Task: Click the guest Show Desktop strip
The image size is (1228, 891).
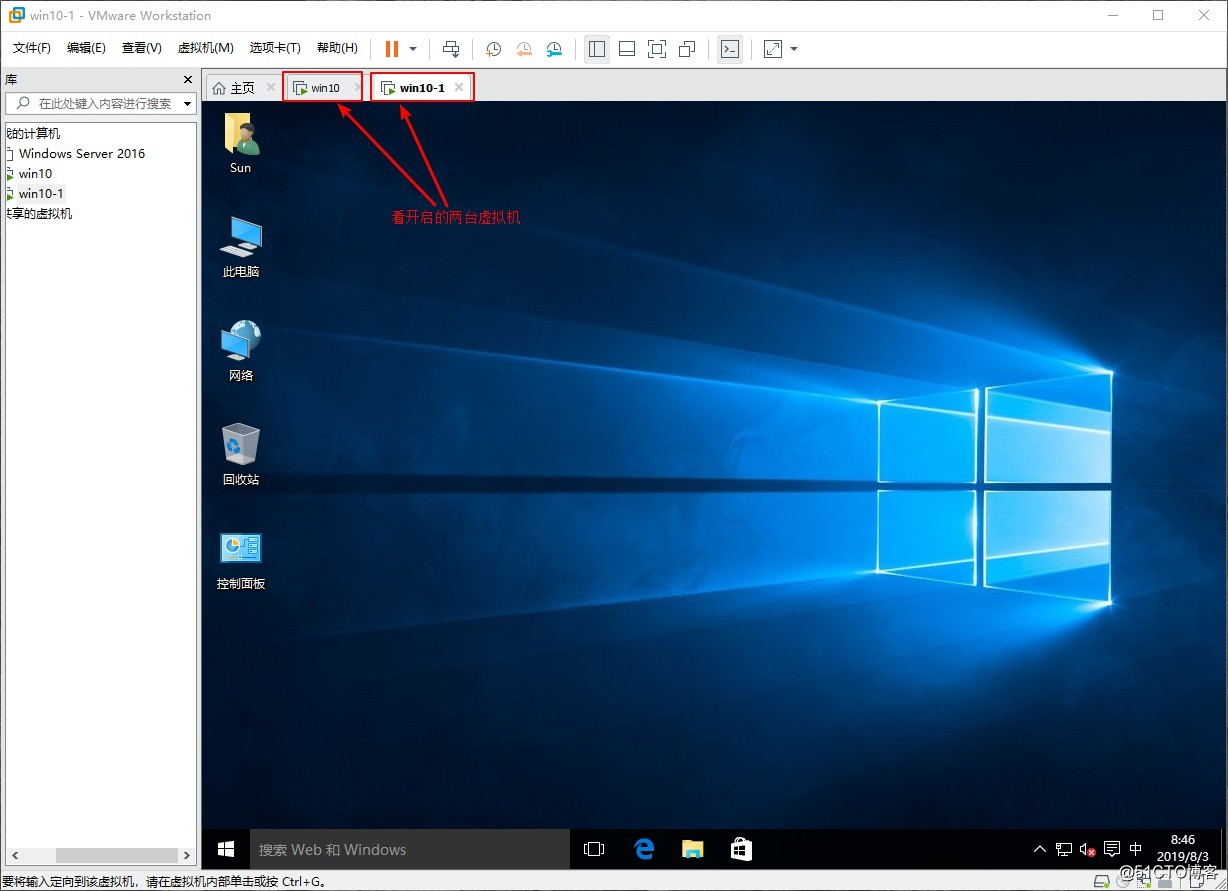Action: pos(1223,849)
